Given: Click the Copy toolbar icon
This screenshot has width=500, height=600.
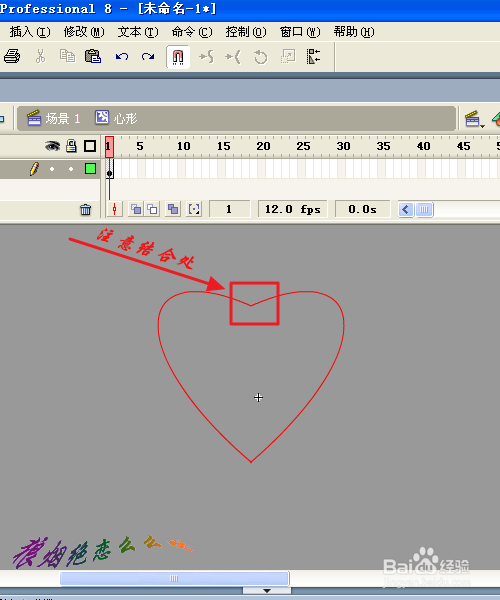Looking at the screenshot, I should click(67, 56).
